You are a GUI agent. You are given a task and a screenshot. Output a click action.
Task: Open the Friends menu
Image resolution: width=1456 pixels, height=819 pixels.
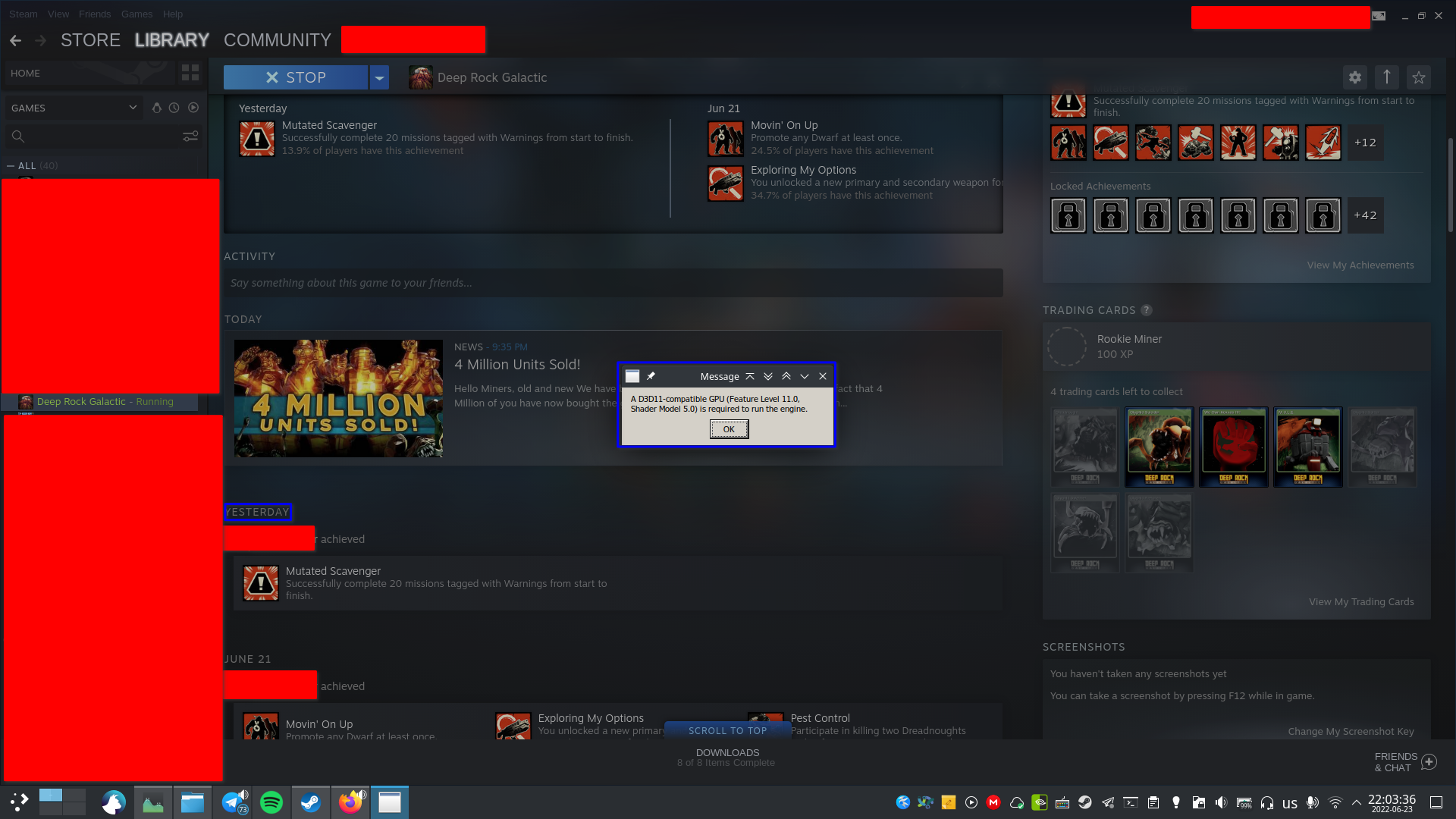click(x=95, y=14)
